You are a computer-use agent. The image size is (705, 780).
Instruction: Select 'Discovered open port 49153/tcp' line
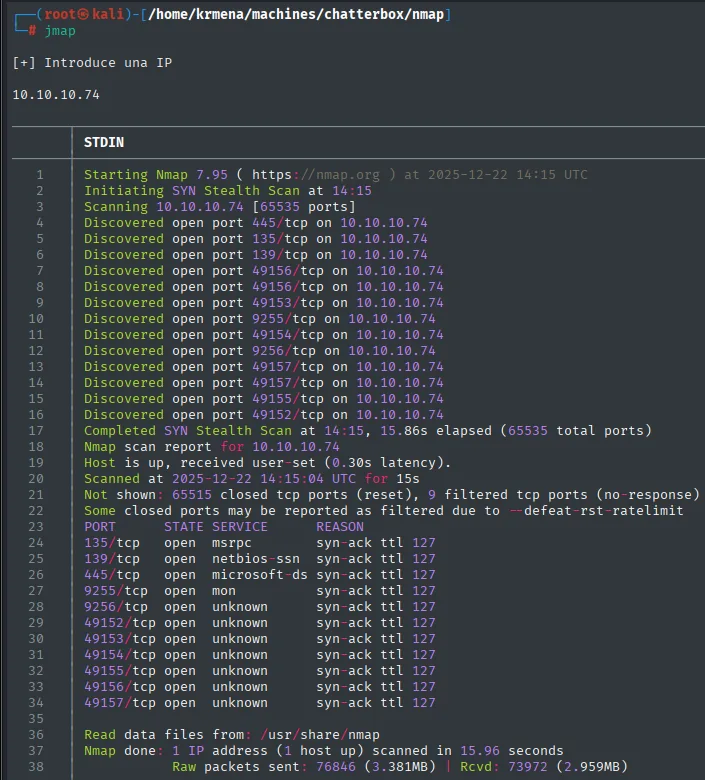pos(263,302)
